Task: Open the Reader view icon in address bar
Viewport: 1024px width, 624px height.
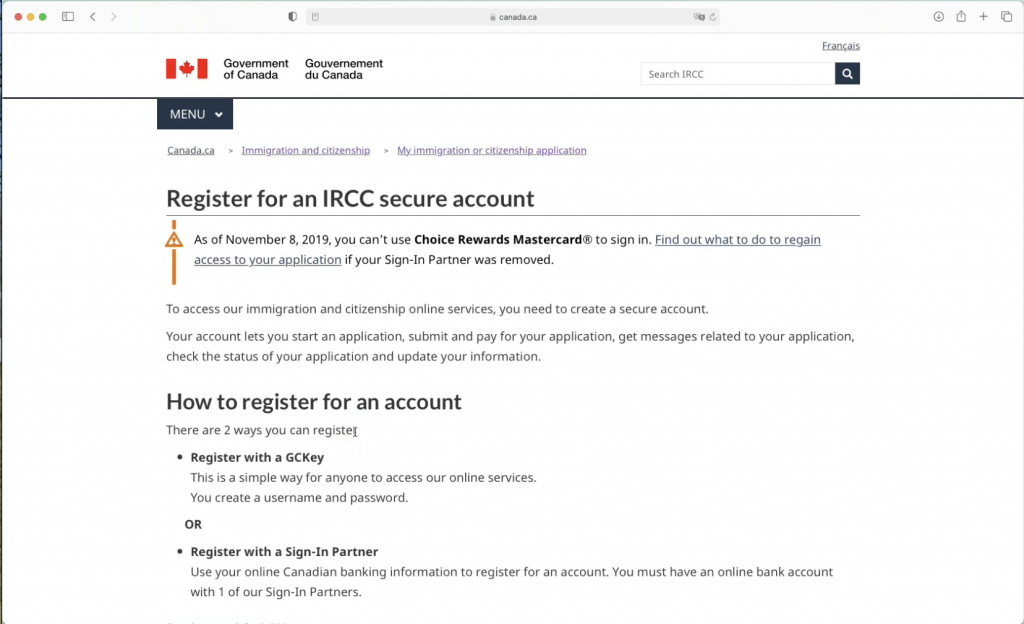Action: 315,17
